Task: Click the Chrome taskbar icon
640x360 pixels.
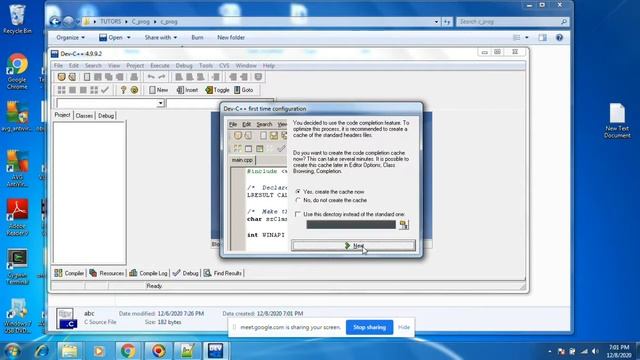Action: click(128, 351)
